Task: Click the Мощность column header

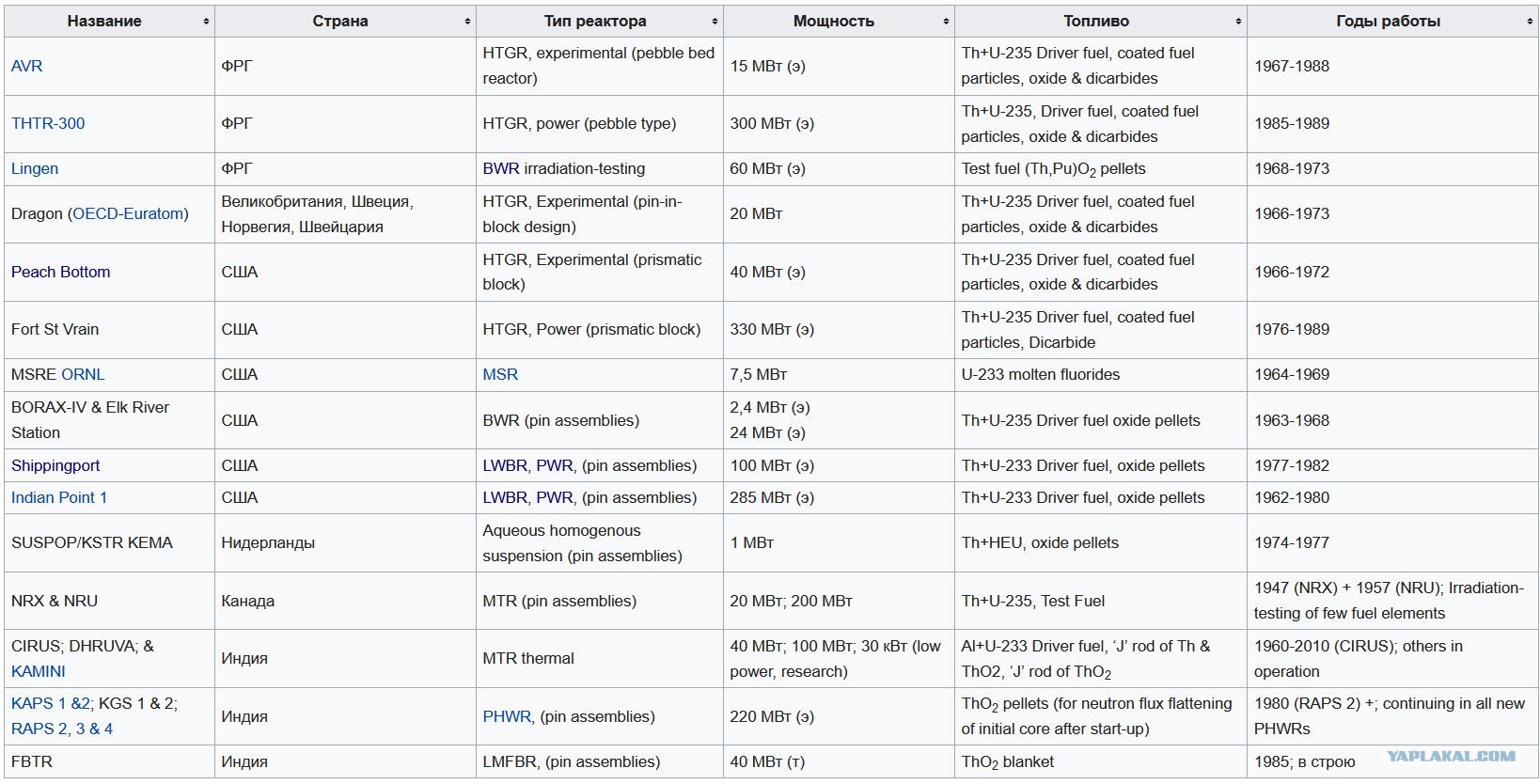Action: pyautogui.click(x=839, y=22)
